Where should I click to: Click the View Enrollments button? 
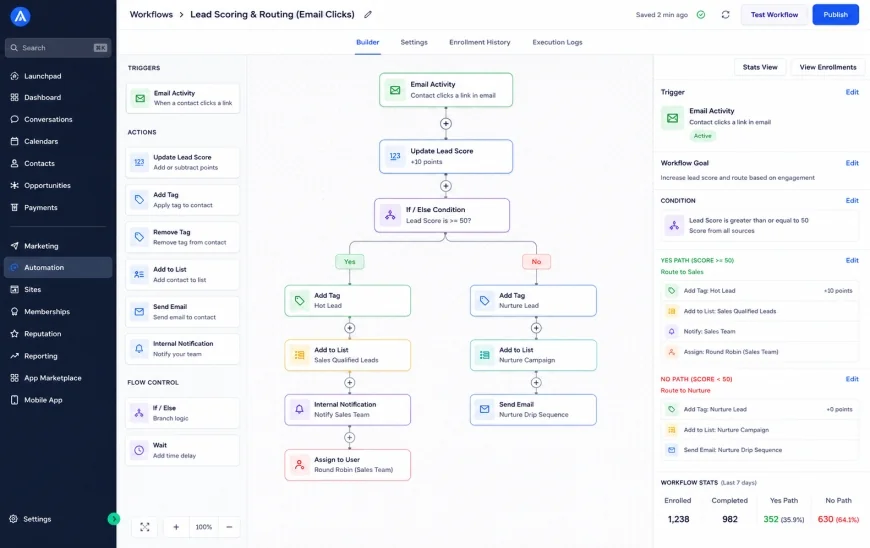828,67
